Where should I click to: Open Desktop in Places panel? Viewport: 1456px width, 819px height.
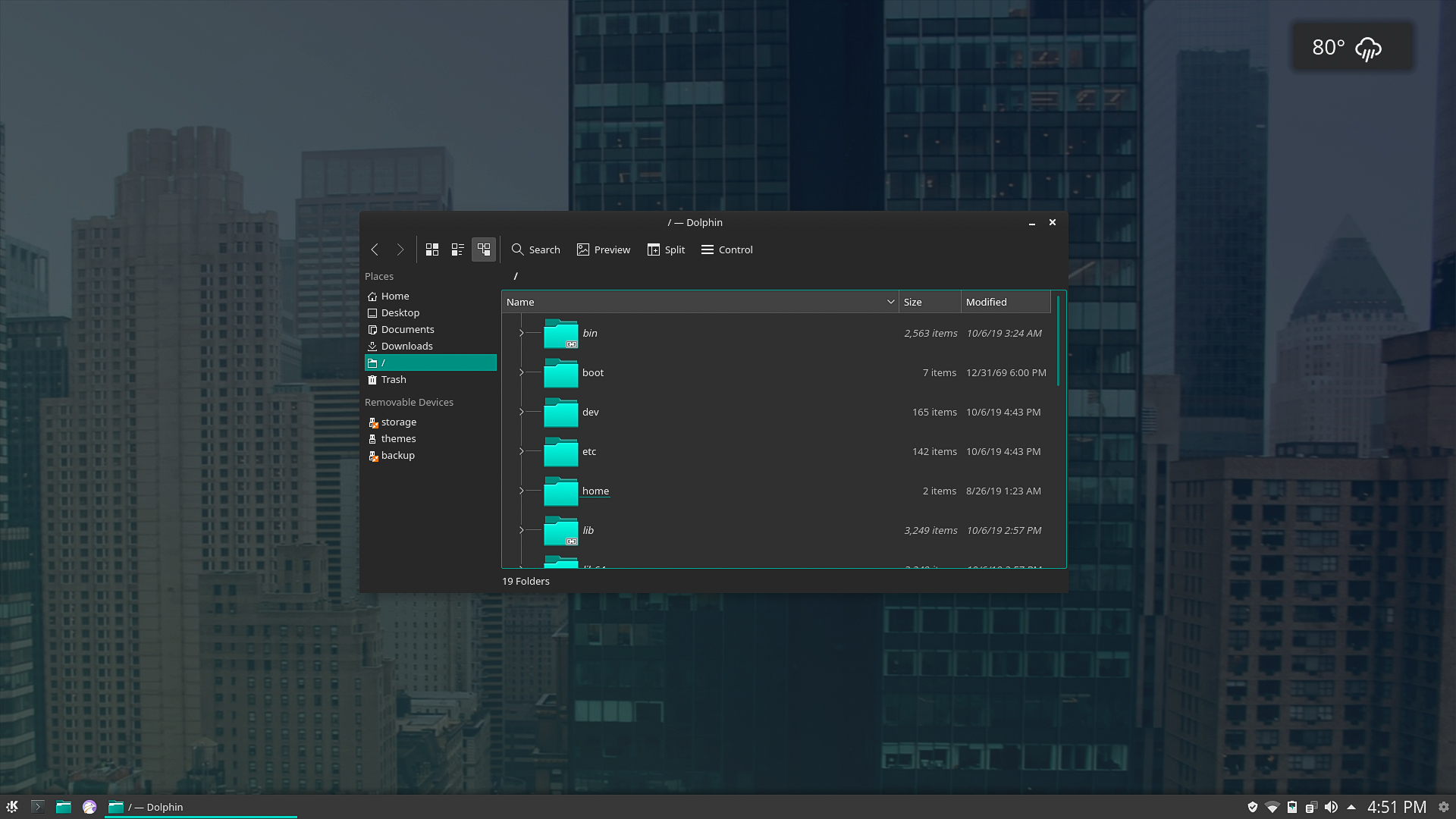coord(430,312)
